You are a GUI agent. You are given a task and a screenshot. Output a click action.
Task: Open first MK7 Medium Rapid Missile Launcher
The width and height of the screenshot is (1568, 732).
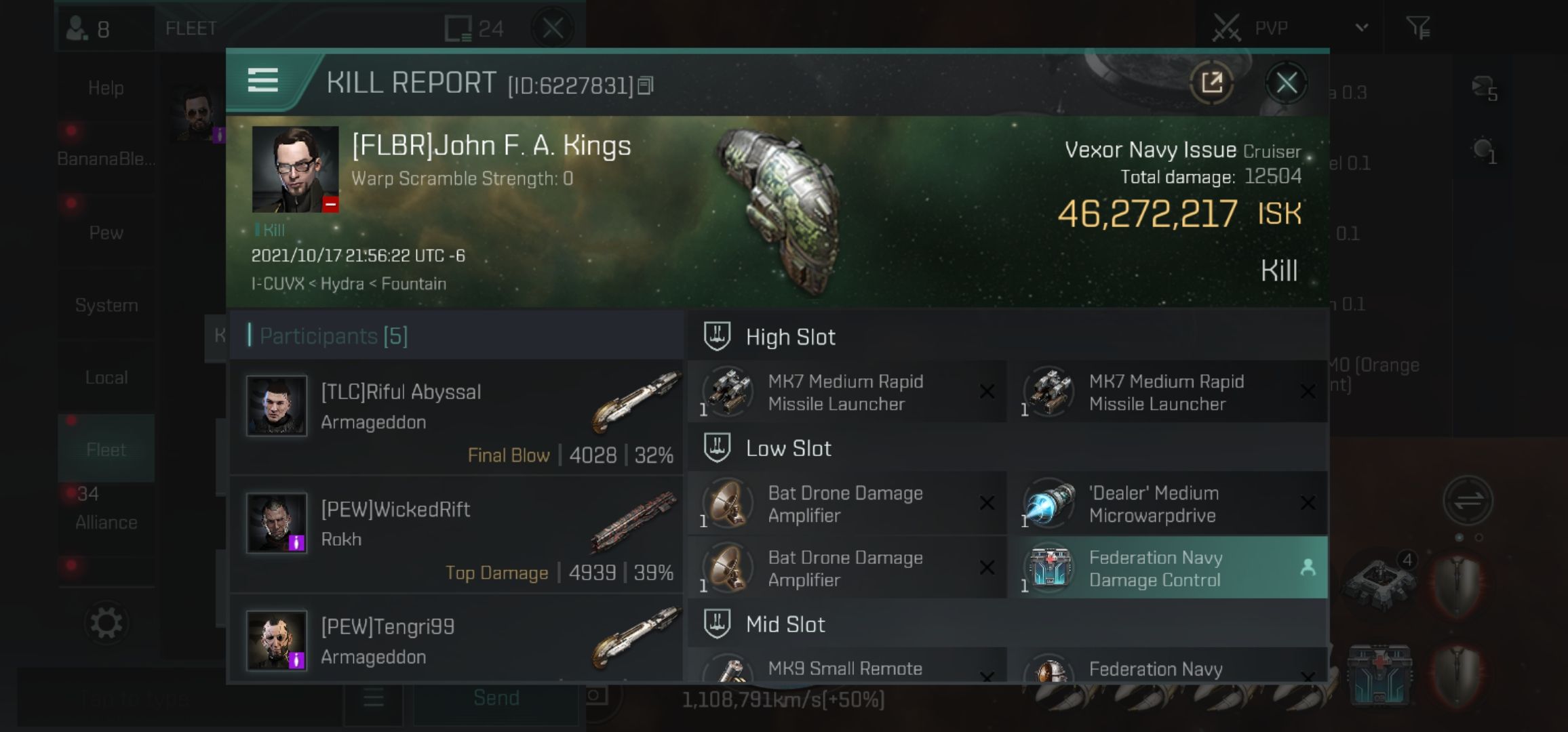point(846,392)
